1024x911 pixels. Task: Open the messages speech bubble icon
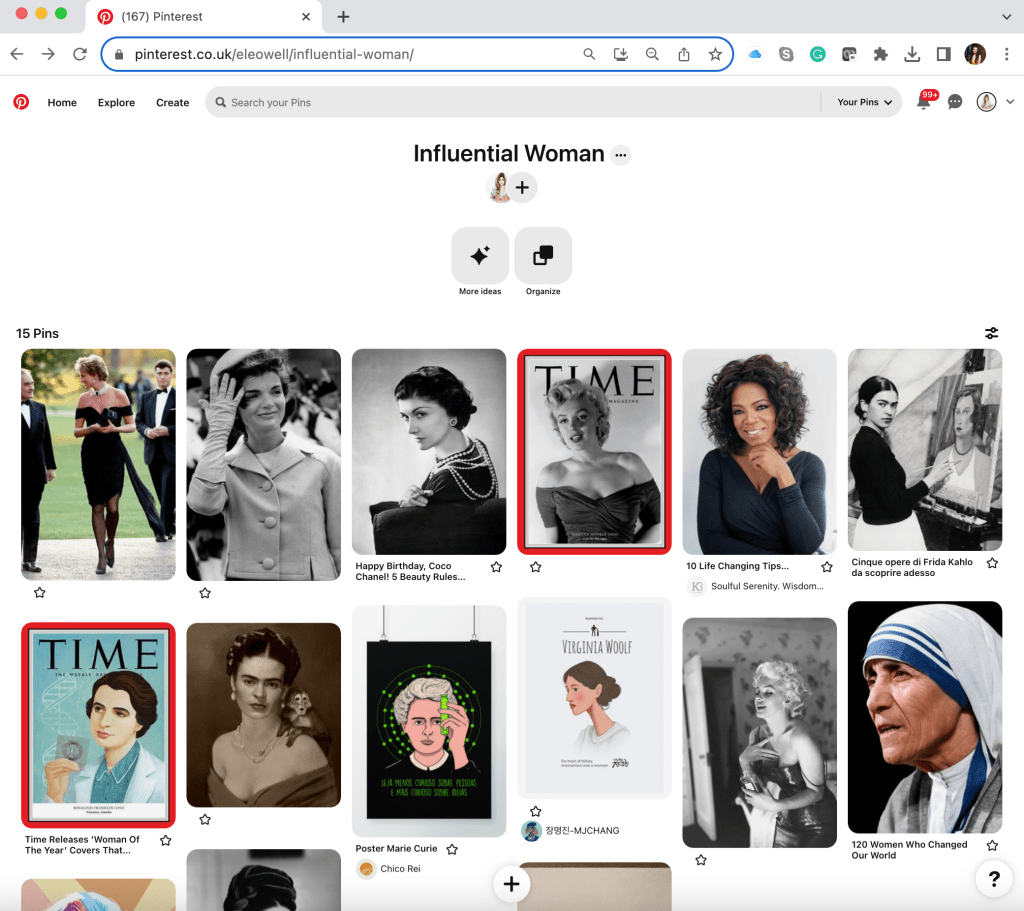[955, 102]
